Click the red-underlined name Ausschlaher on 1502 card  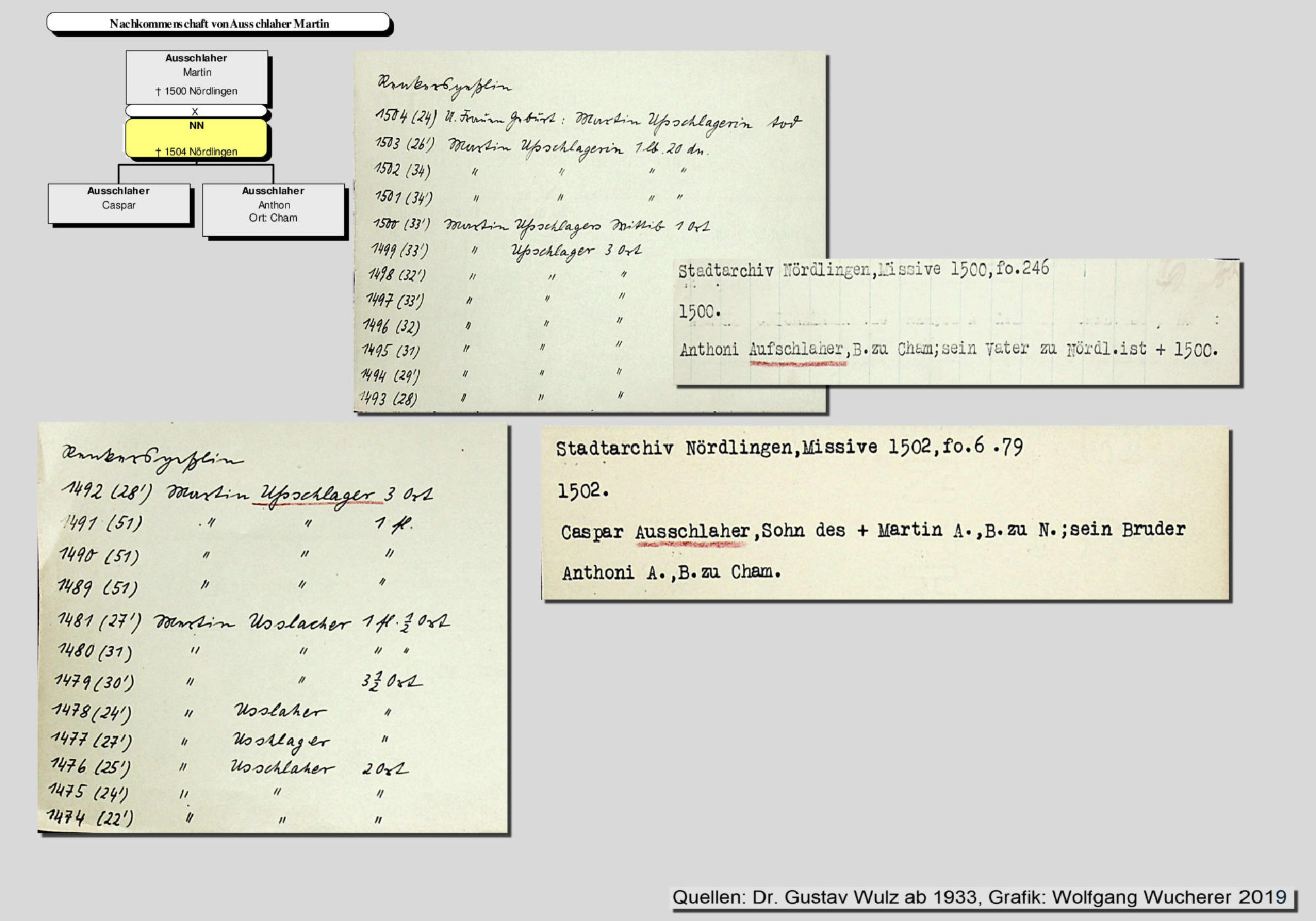click(x=692, y=532)
